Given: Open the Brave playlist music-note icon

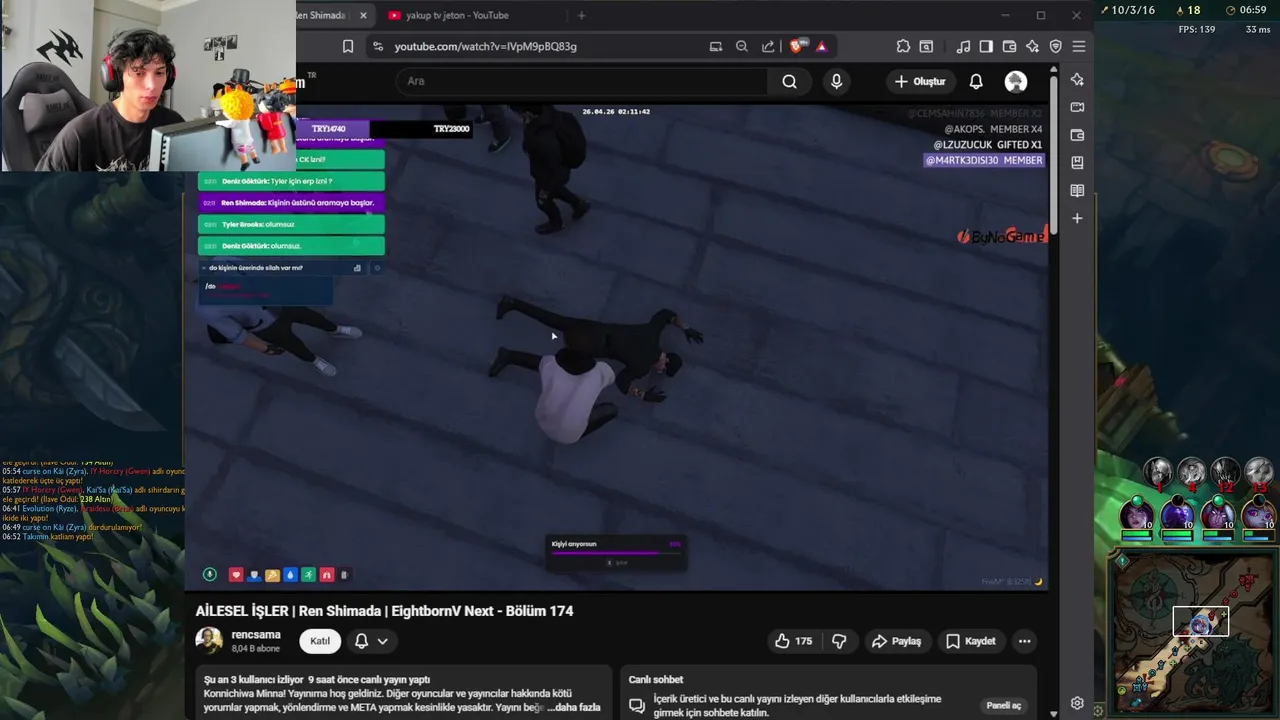Looking at the screenshot, I should [963, 46].
